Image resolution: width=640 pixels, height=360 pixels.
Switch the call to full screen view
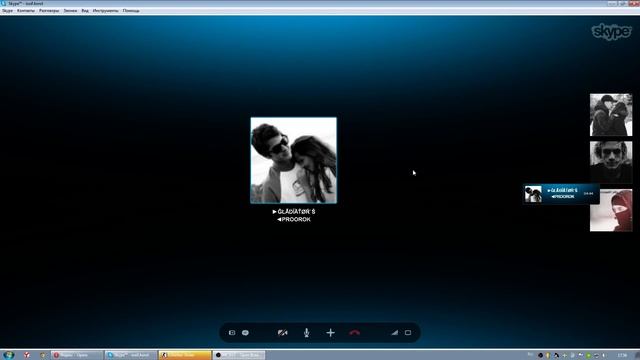coord(408,333)
